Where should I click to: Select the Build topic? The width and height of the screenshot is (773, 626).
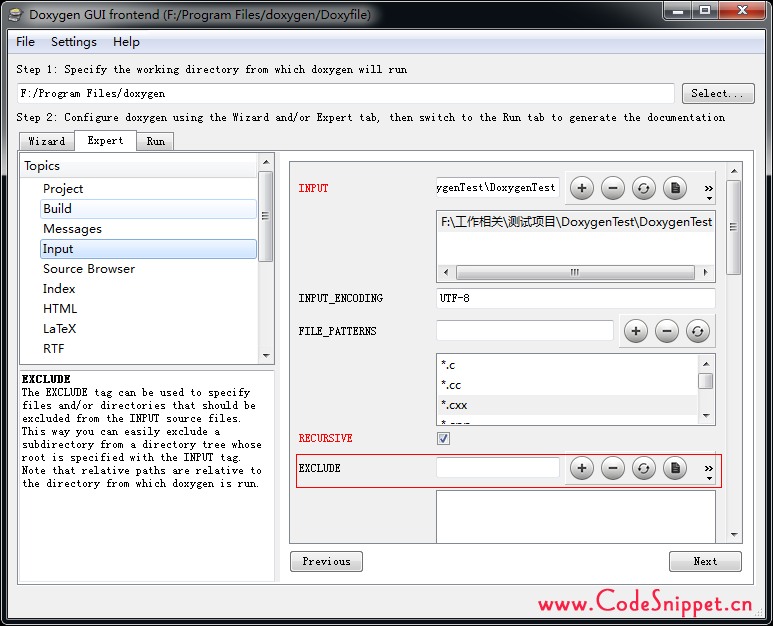pyautogui.click(x=148, y=209)
